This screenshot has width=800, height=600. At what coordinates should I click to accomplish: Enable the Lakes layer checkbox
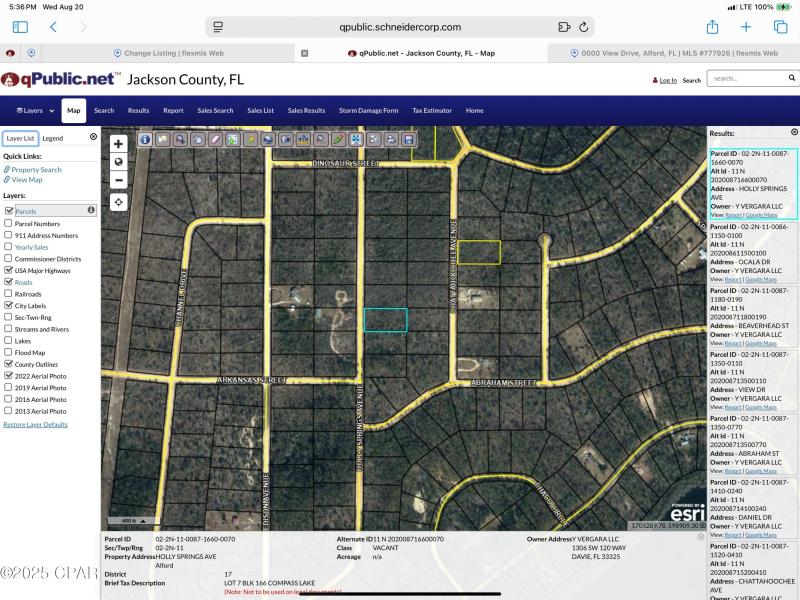pyautogui.click(x=8, y=340)
